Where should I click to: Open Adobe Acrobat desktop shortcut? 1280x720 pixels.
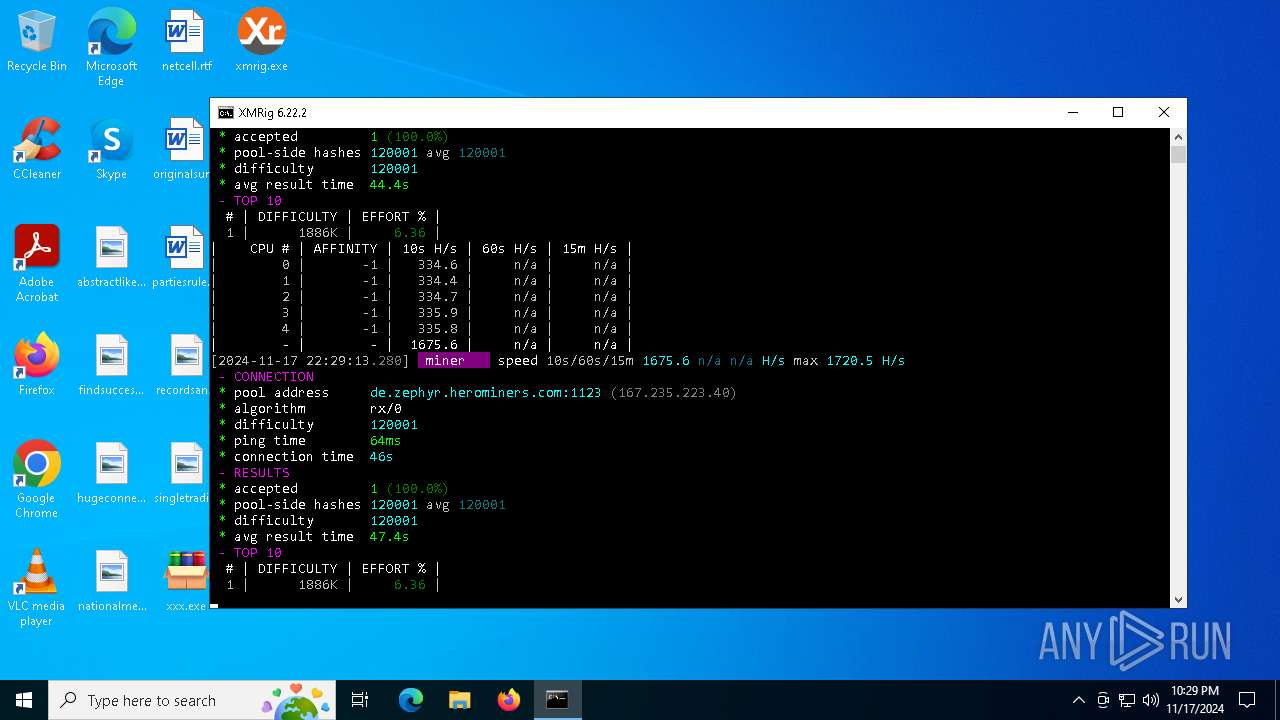[37, 264]
